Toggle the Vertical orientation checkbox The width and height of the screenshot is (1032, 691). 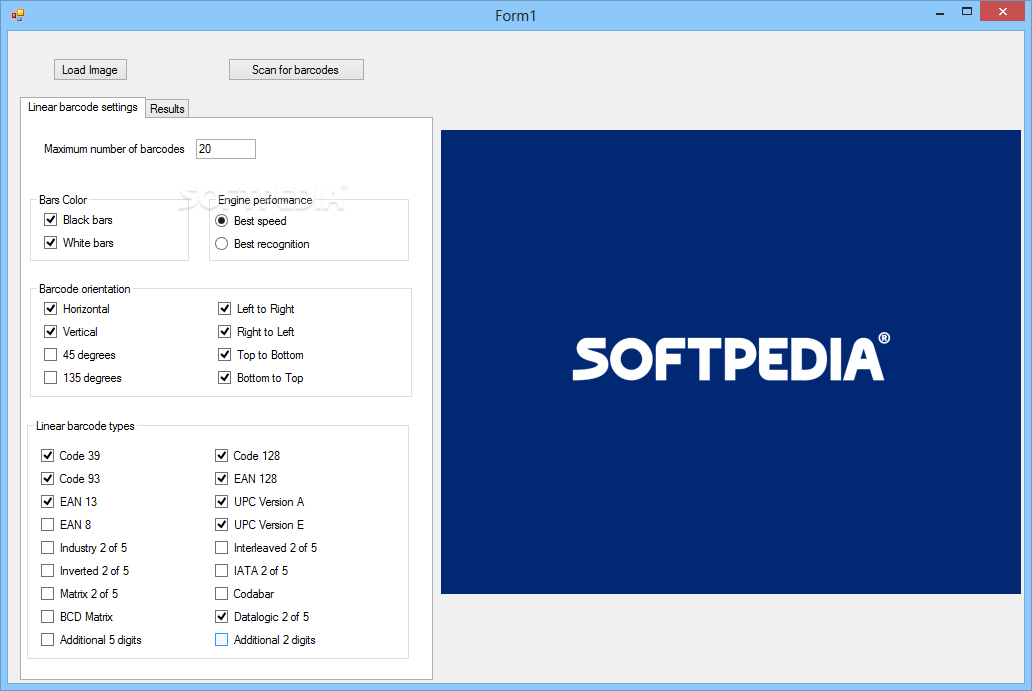(x=51, y=332)
